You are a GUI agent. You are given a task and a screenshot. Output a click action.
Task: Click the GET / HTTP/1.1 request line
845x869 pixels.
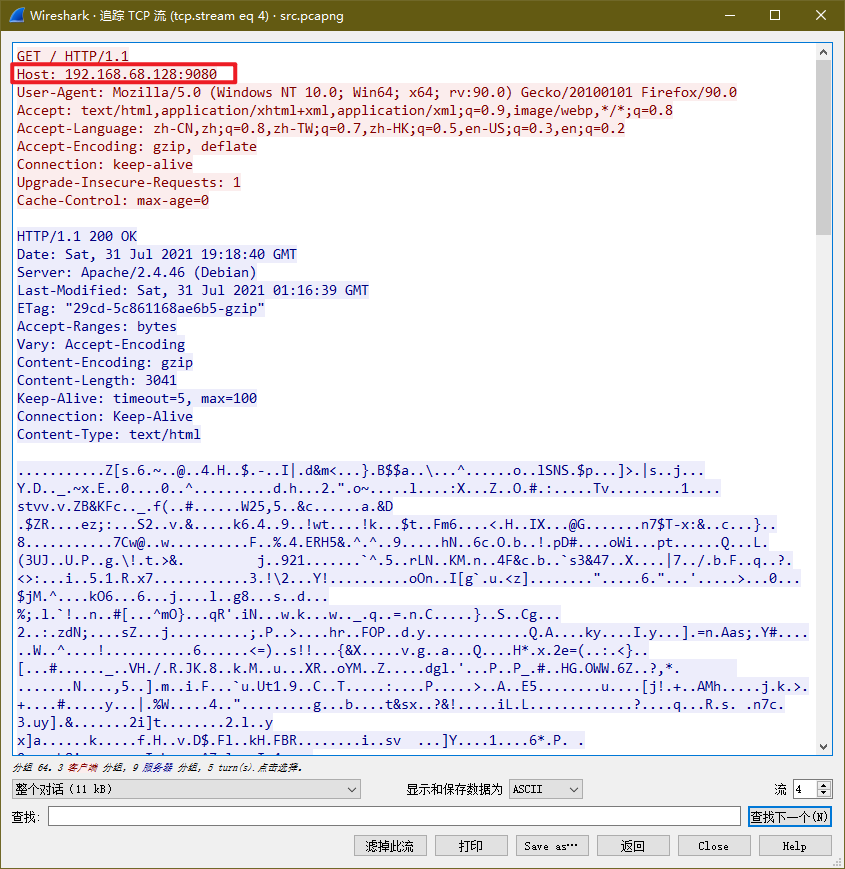pos(73,56)
